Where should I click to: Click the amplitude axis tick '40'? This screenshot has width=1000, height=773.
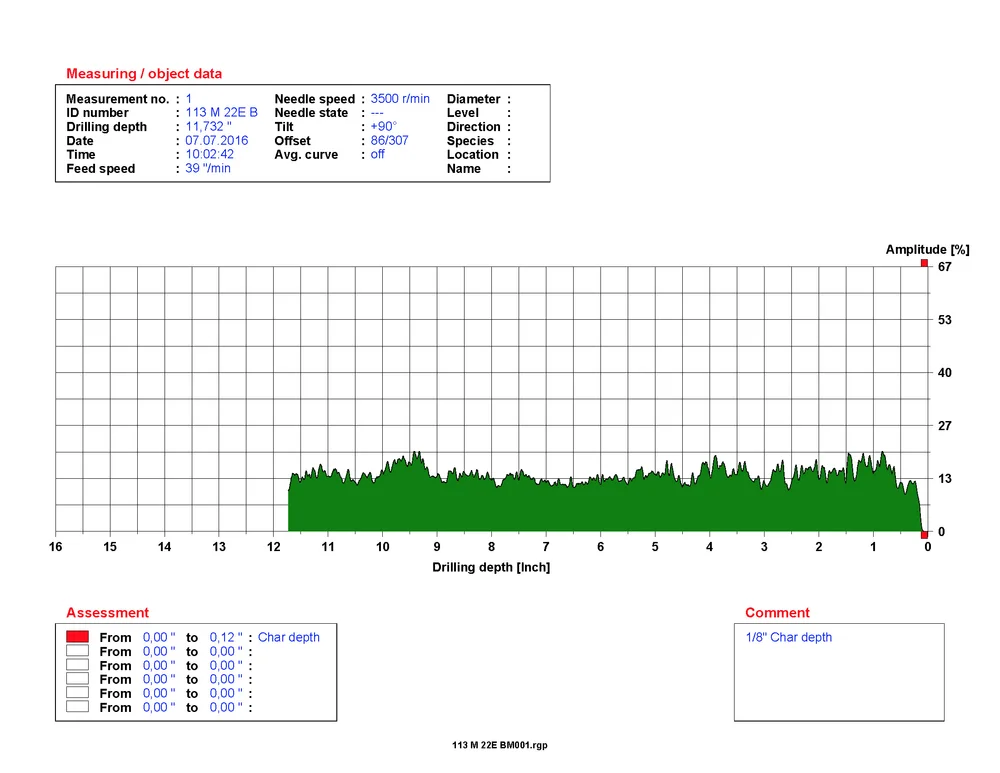click(x=945, y=372)
